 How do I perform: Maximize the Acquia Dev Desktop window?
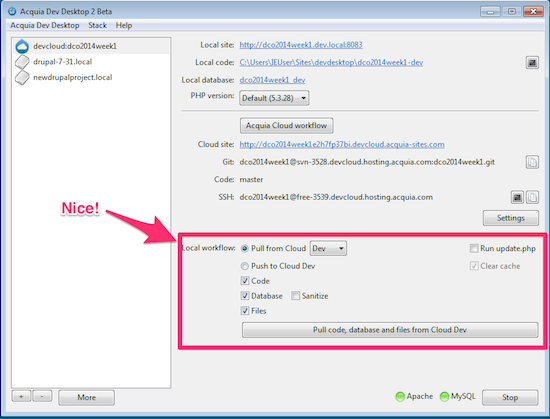tap(512, 12)
